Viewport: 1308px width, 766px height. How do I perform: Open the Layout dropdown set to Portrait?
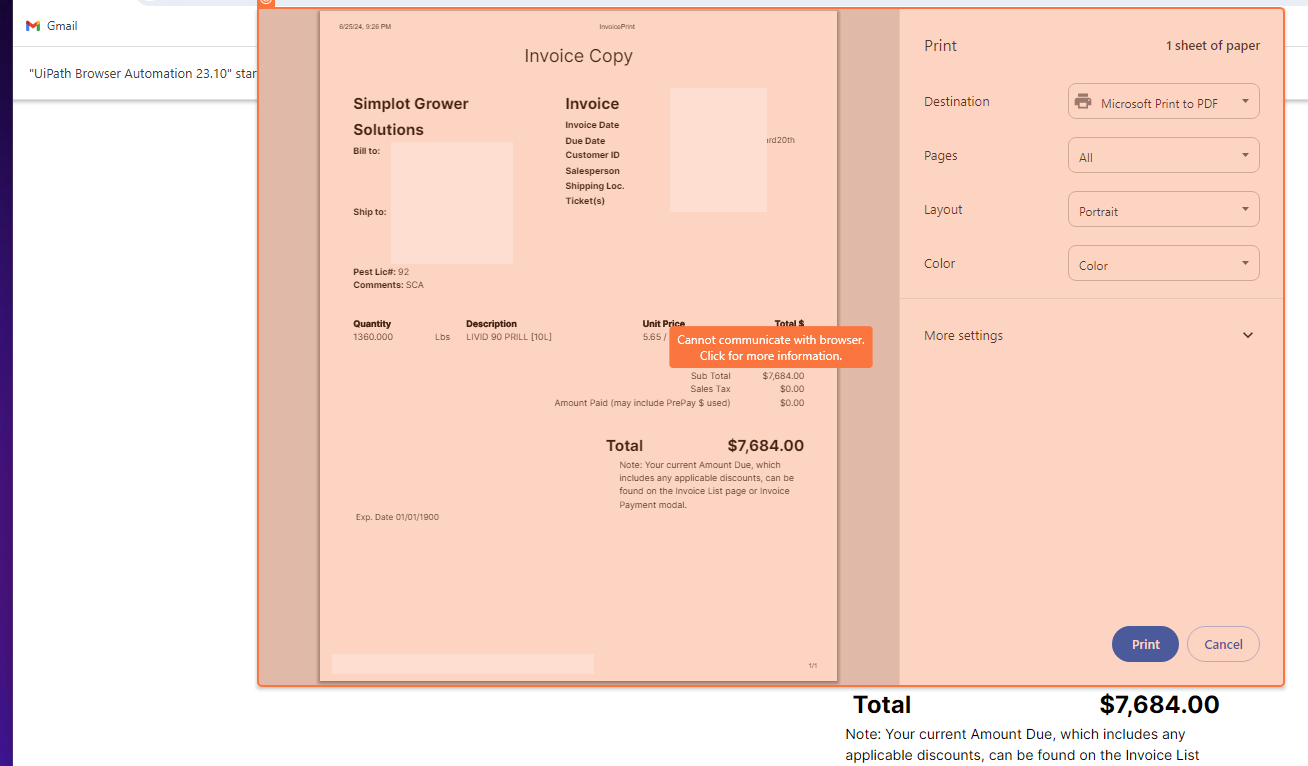coord(1163,210)
